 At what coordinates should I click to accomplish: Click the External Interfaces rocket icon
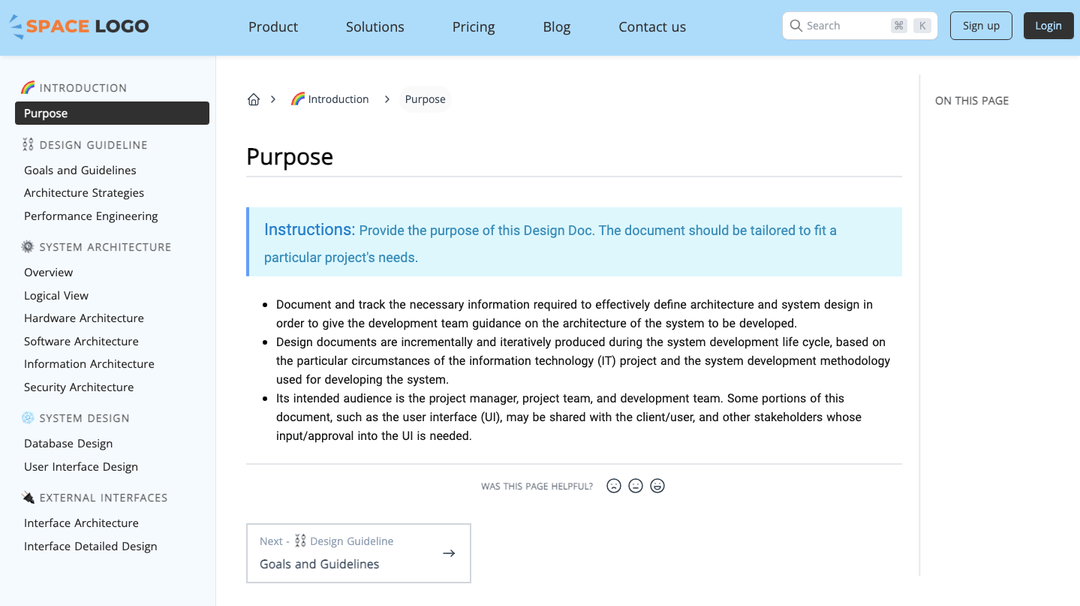point(27,497)
